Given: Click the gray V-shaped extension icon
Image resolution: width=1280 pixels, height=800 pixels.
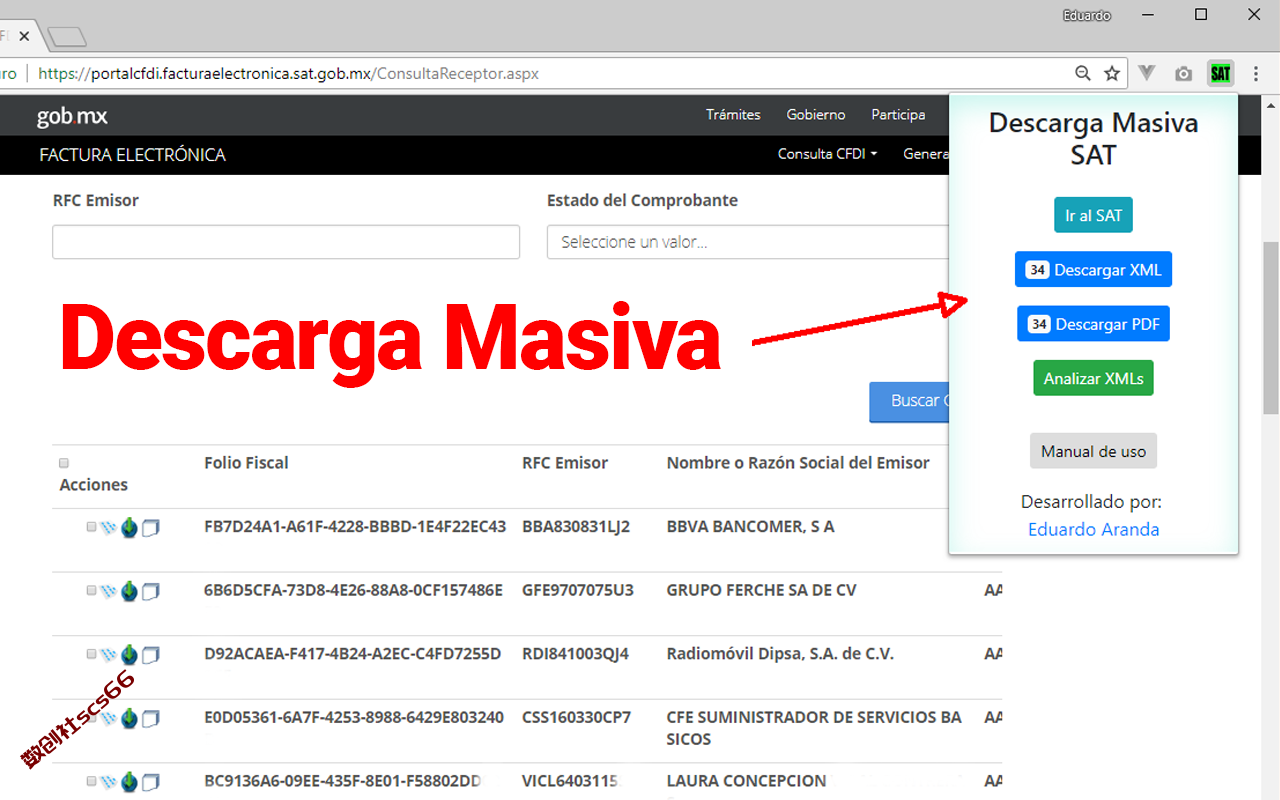Looking at the screenshot, I should point(1147,73).
